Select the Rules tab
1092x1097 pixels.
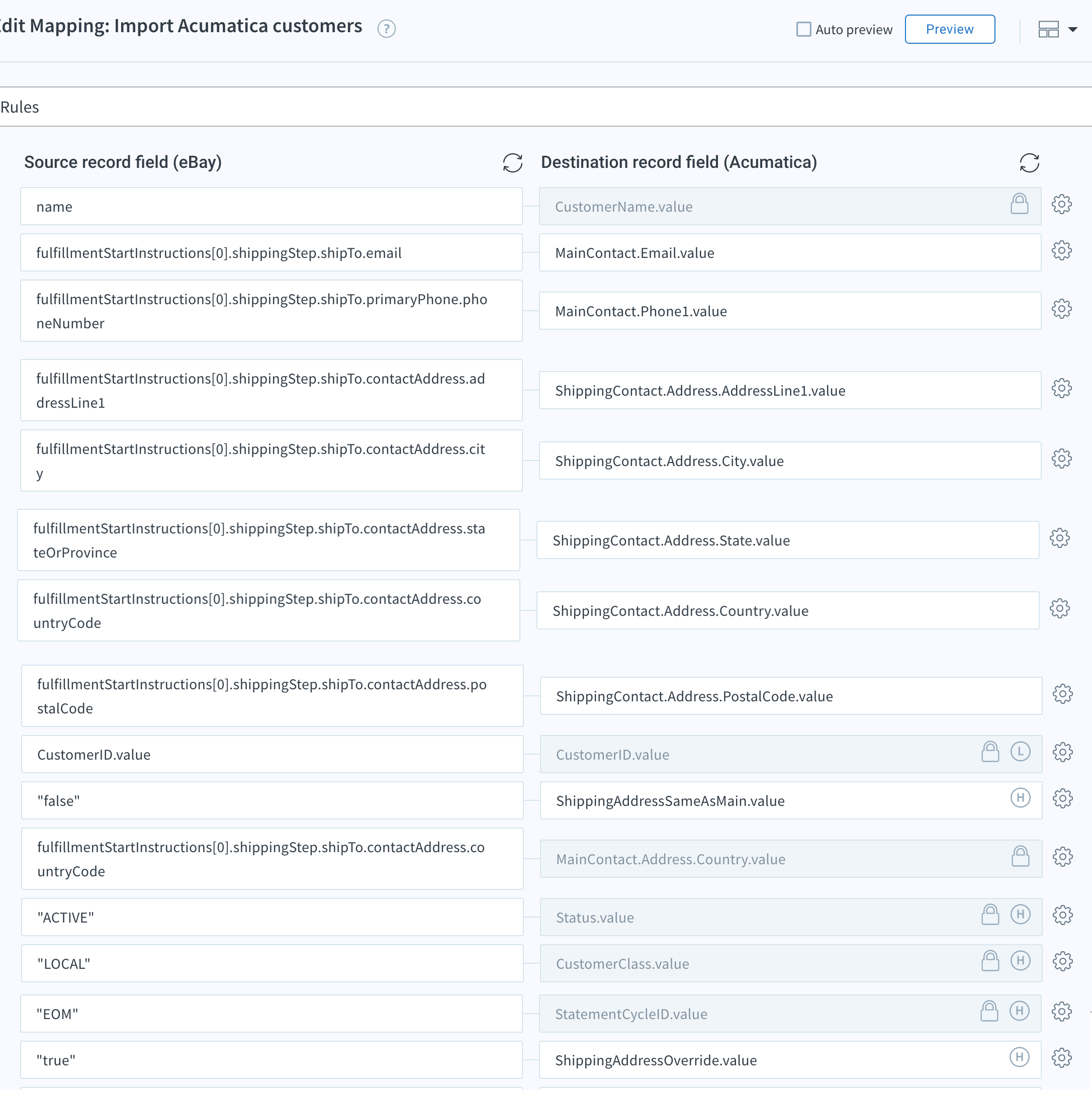pos(20,107)
